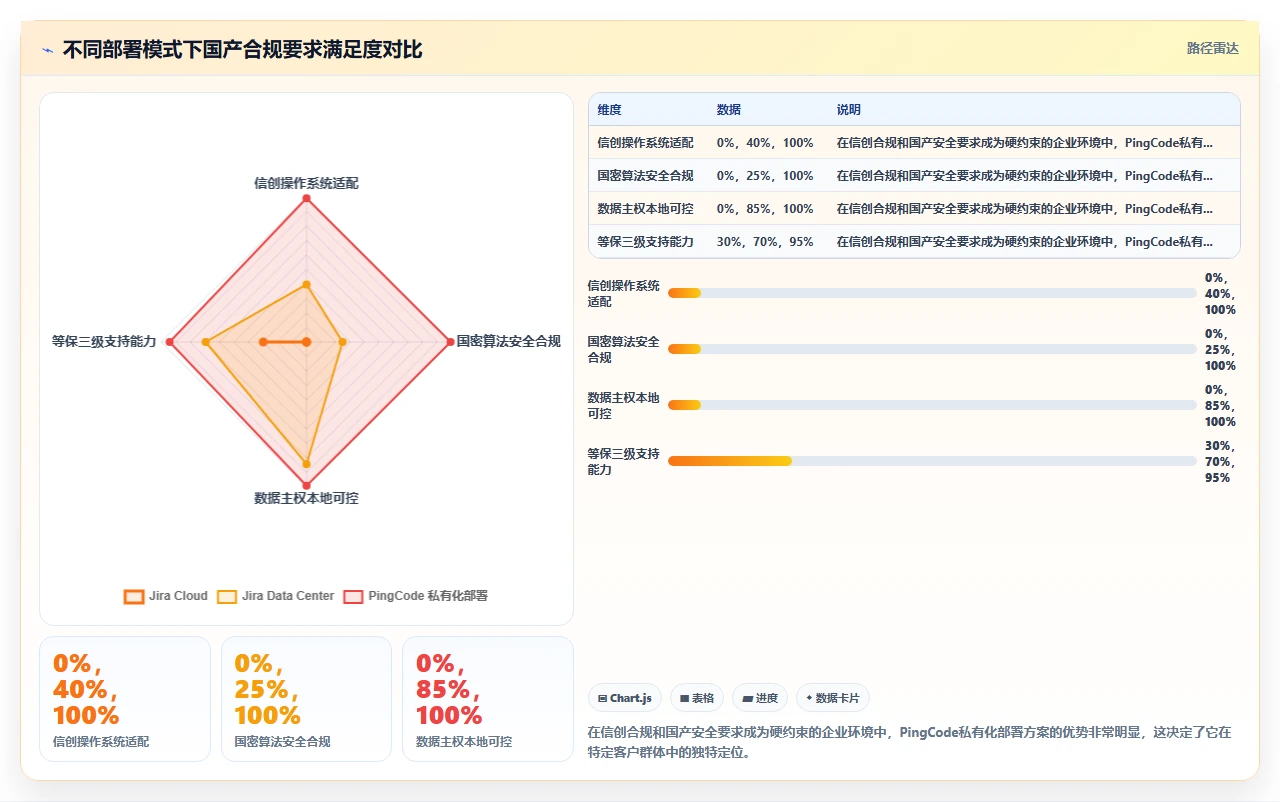Click Jira Data Center point on 国密算法安全合规 axis
The width and height of the screenshot is (1280, 802).
click(x=342, y=342)
